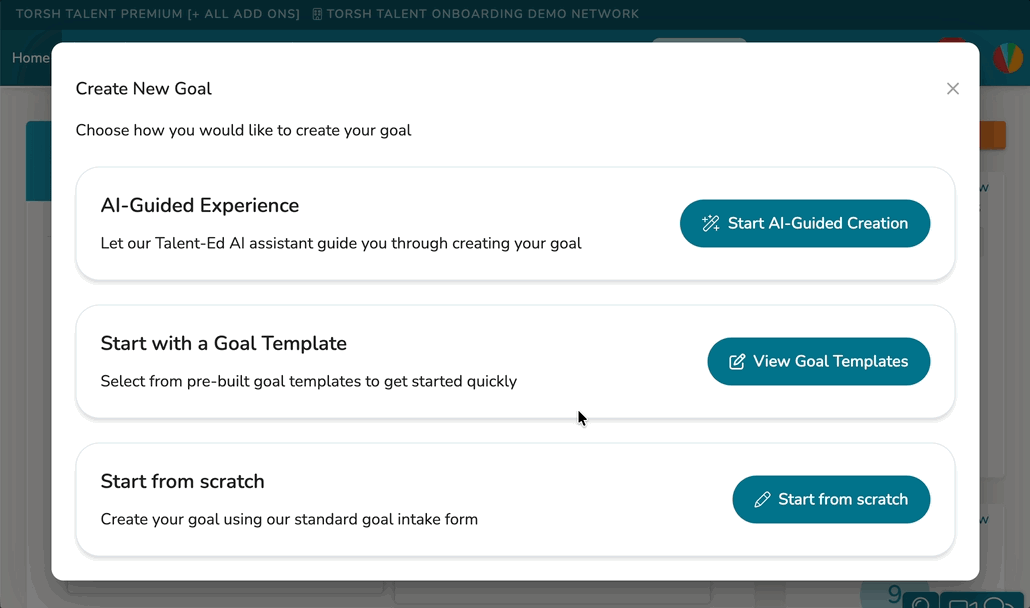
Task: Click the colorful pie-chart avatar in the header
Action: coord(1006,58)
